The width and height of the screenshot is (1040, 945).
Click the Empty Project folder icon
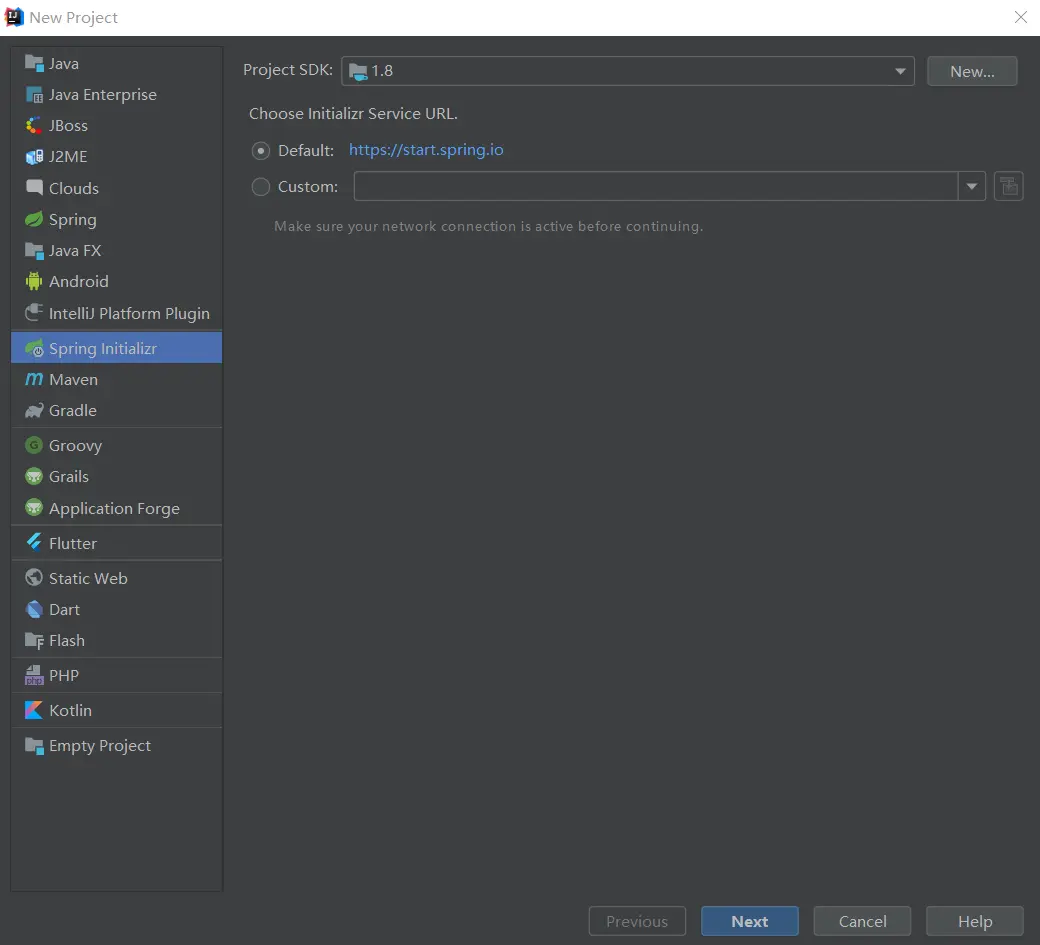coord(34,745)
